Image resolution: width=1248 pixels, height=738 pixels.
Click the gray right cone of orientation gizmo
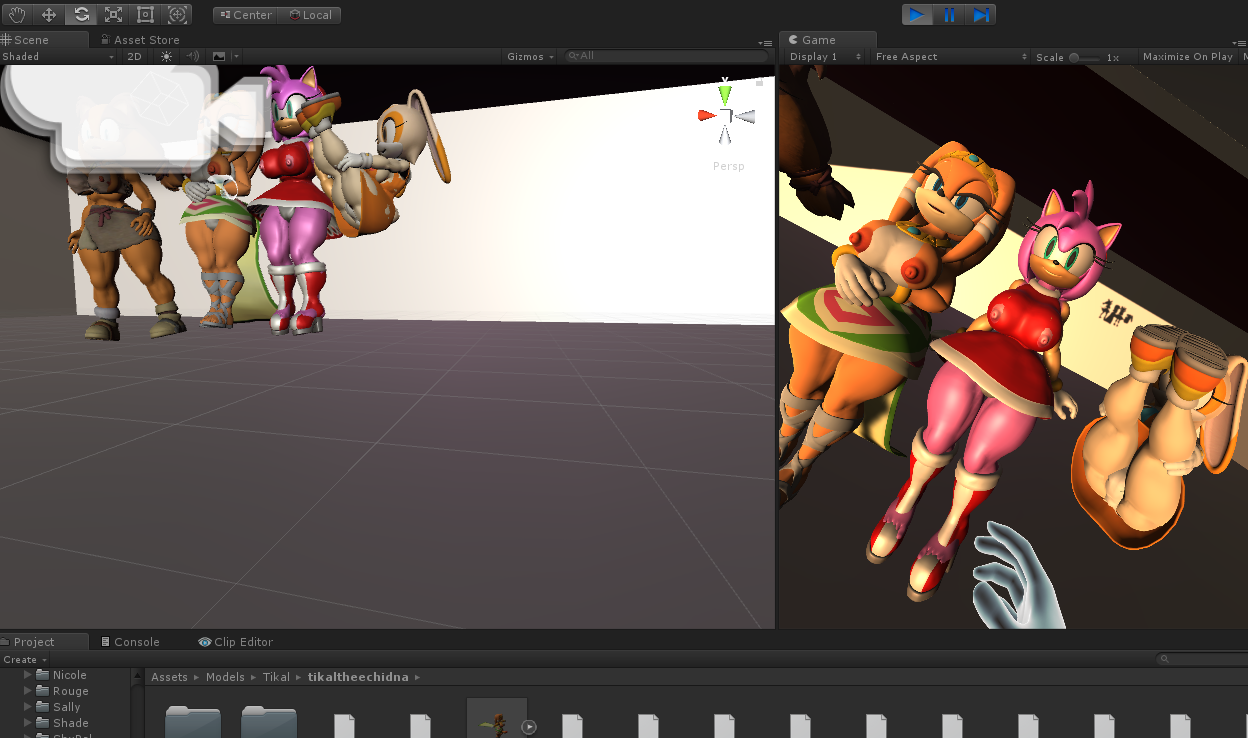pyautogui.click(x=745, y=117)
